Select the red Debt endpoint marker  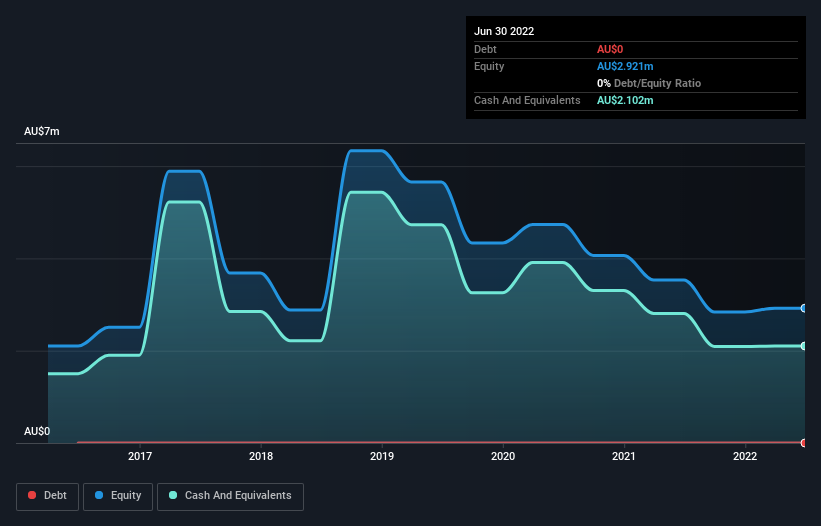click(804, 443)
